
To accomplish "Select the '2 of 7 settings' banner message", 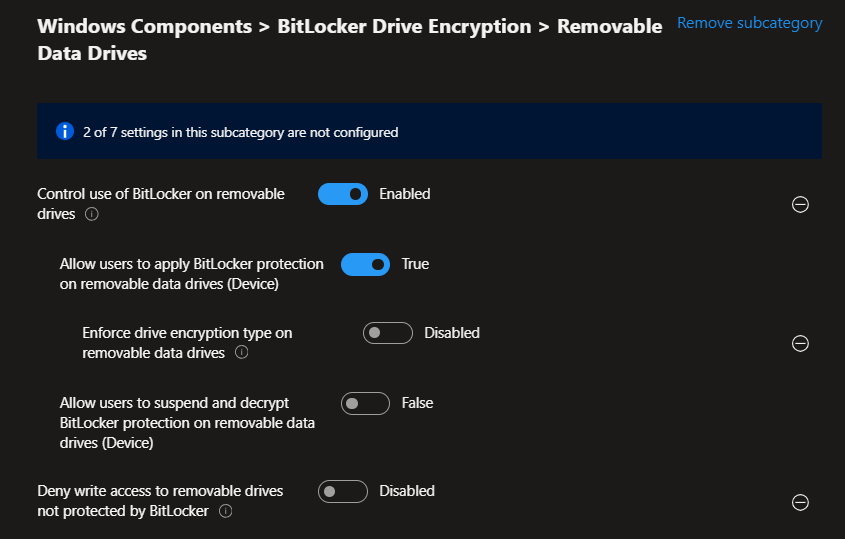I will [x=240, y=132].
